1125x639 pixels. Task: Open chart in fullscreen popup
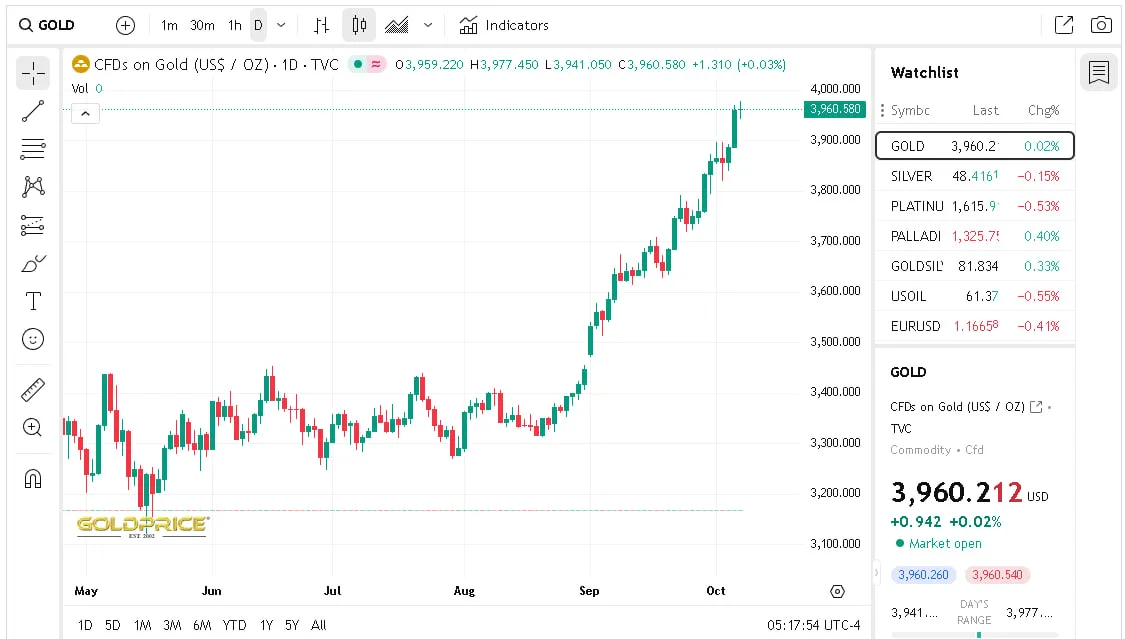[1064, 25]
